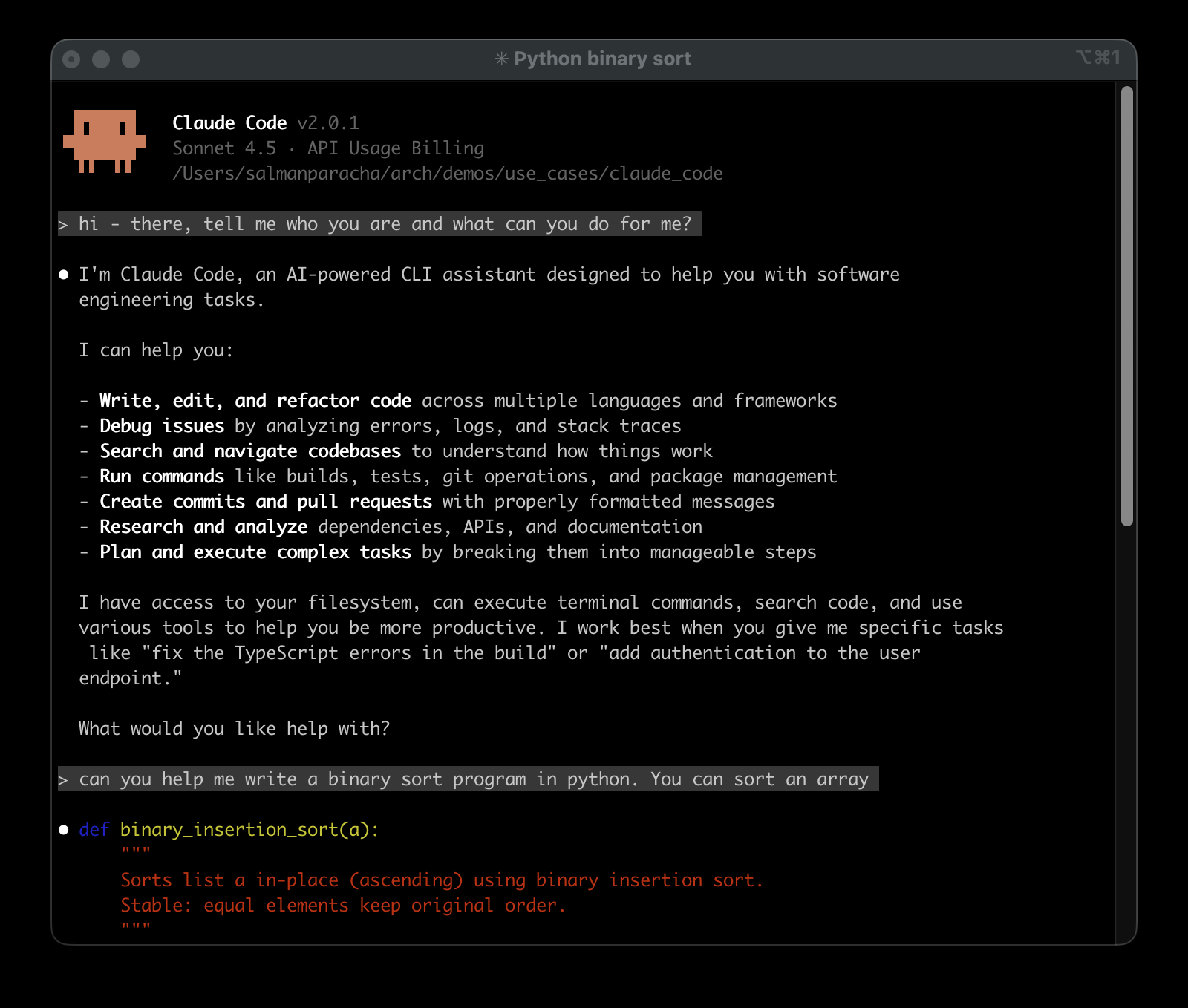Maximize the window with the third title button
Screen dimensions: 1188x1008
[x=131, y=59]
